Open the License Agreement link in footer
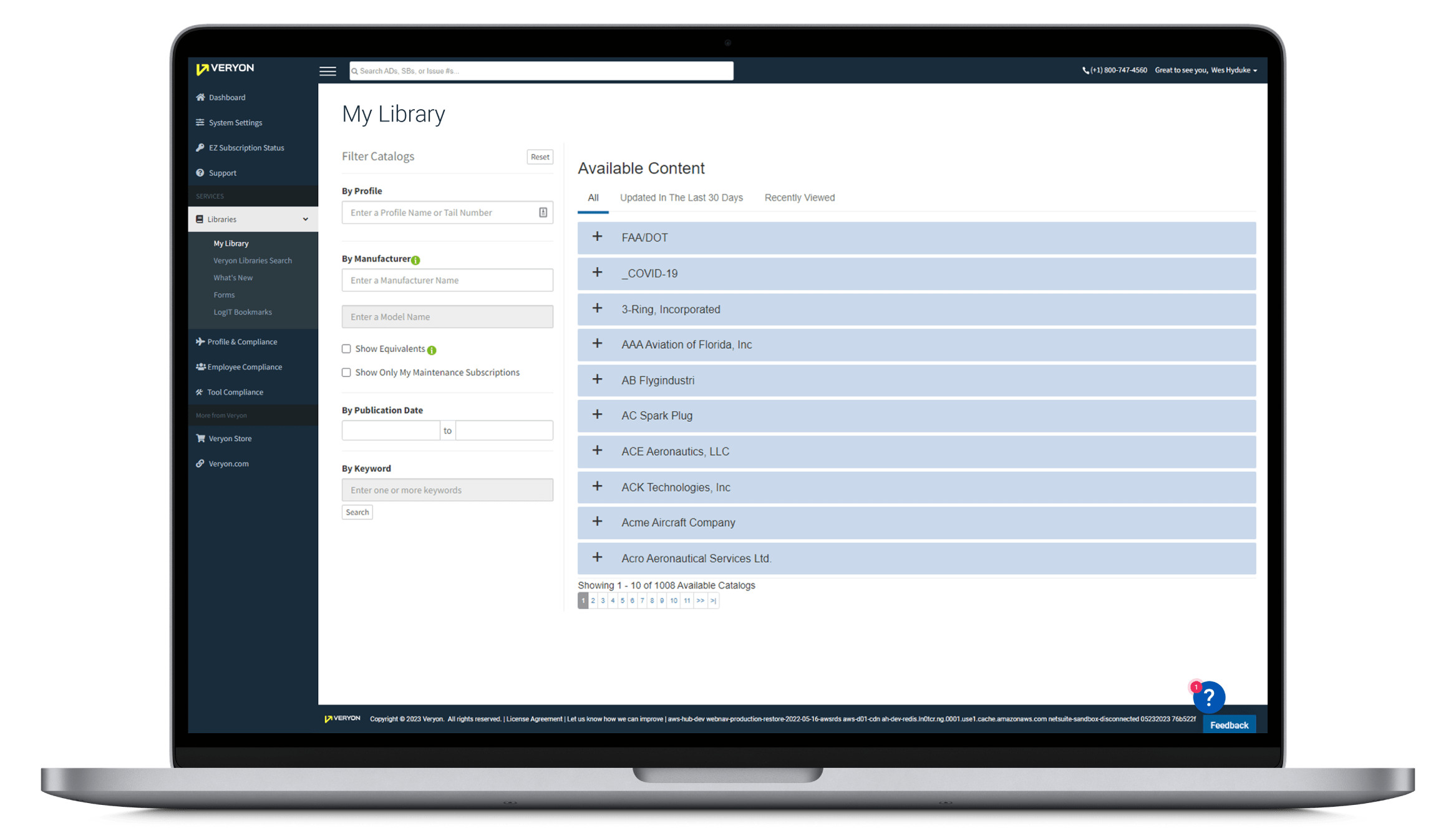Image resolution: width=1456 pixels, height=828 pixels. pos(534,719)
